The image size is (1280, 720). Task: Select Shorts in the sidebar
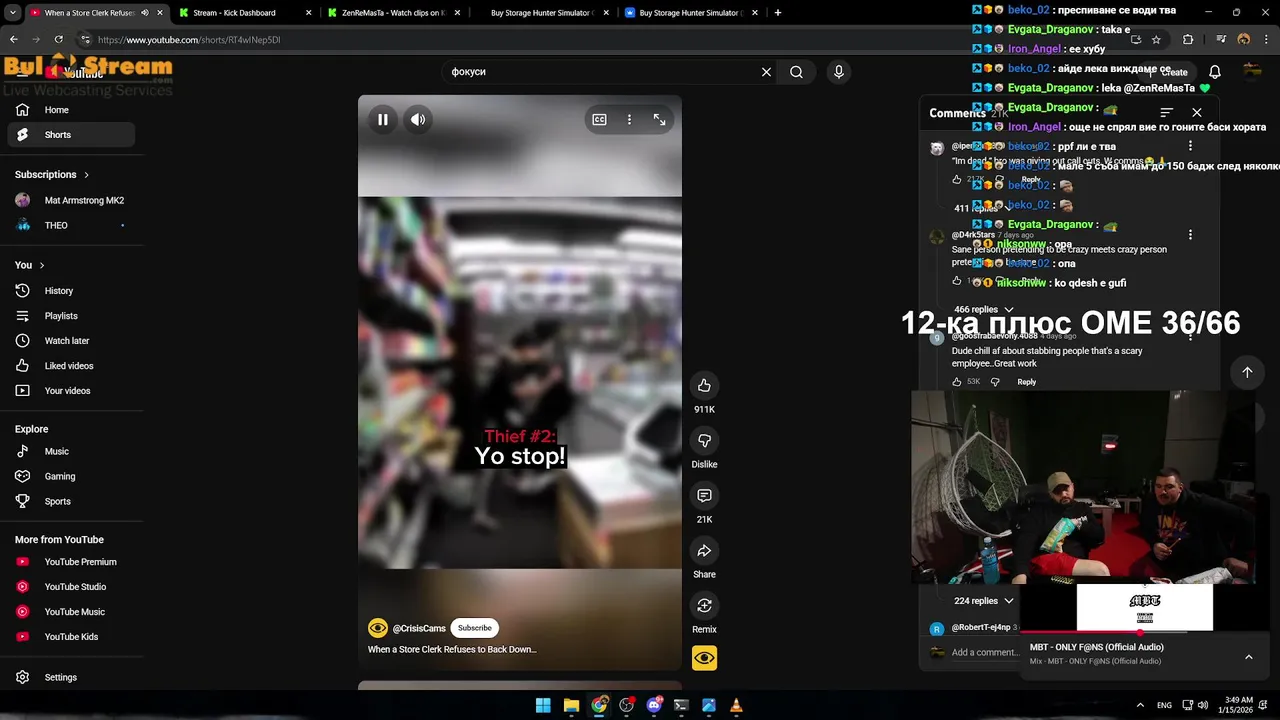70,135
